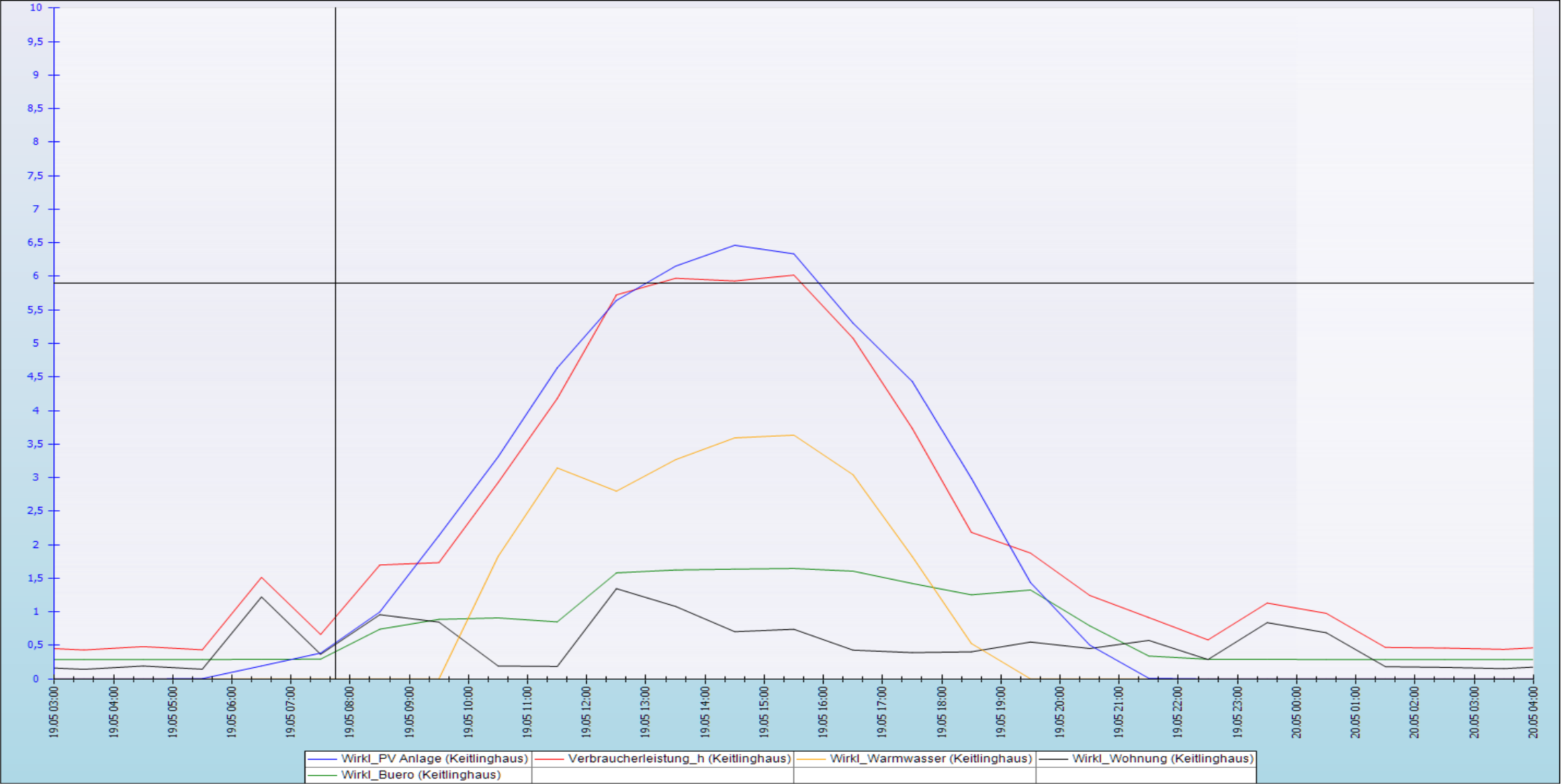Click the y-axis label 0,5
The height and width of the screenshot is (784, 1561).
click(x=35, y=645)
